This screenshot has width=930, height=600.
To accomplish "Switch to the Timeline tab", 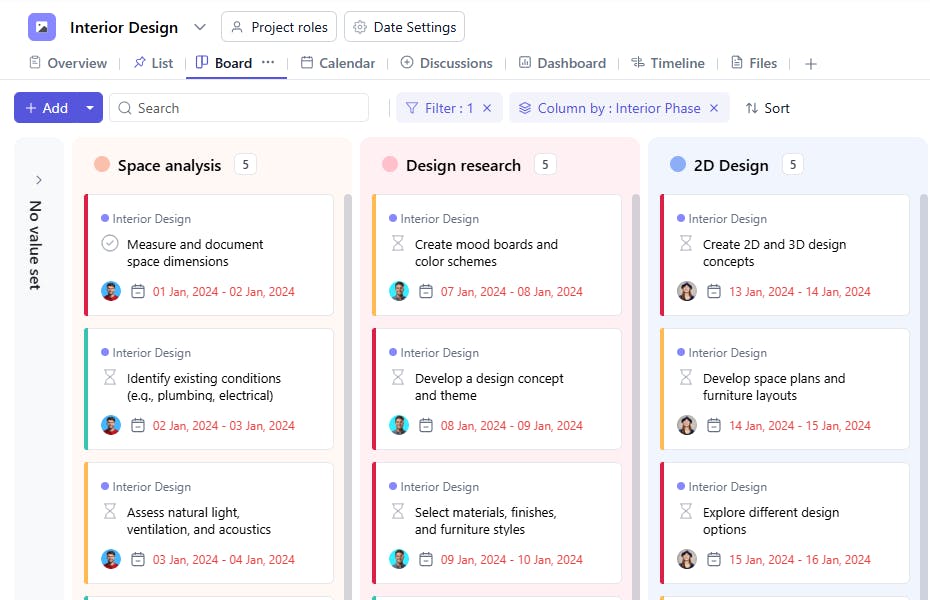I will tap(668, 63).
